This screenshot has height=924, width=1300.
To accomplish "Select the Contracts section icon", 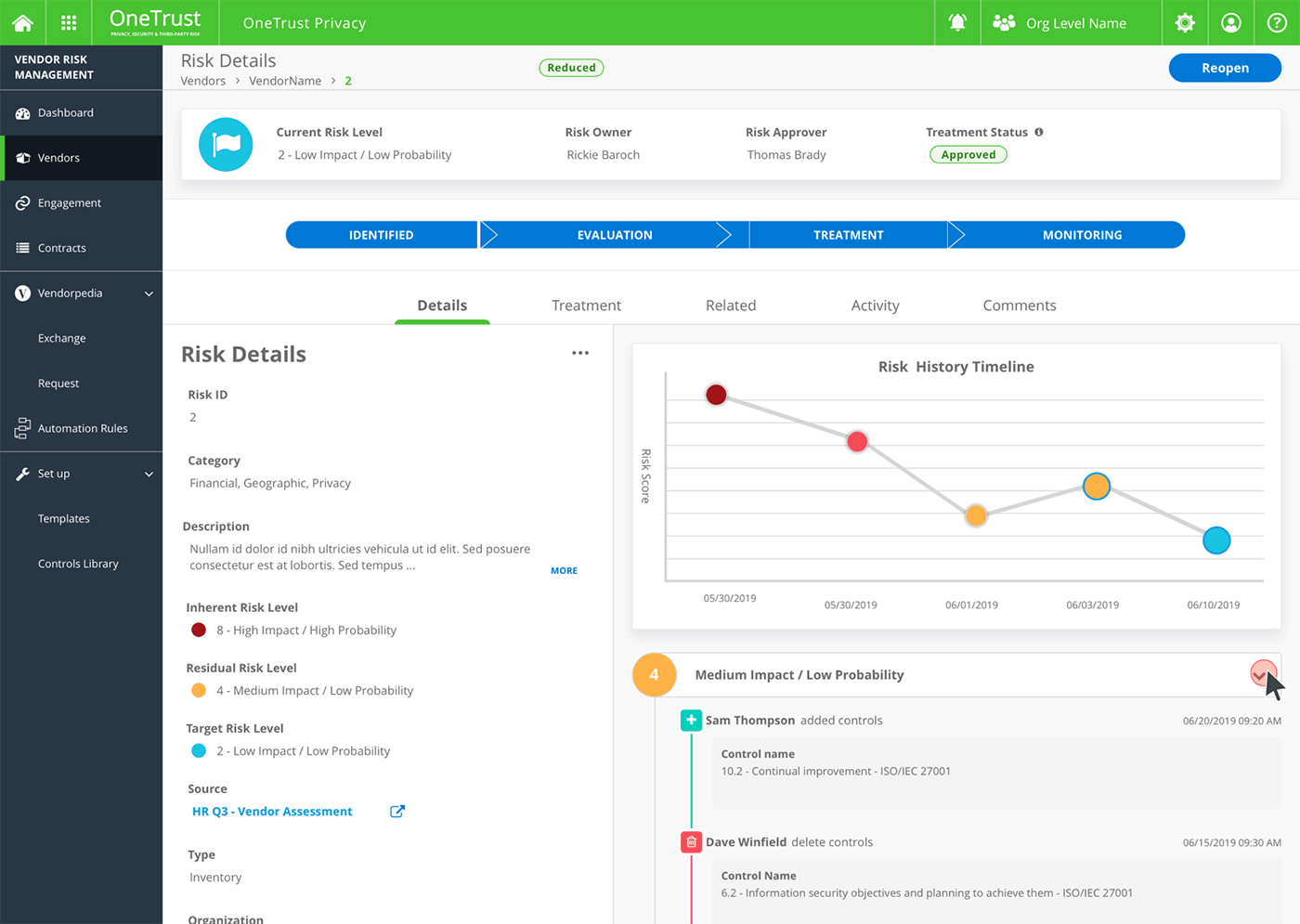I will 20,248.
